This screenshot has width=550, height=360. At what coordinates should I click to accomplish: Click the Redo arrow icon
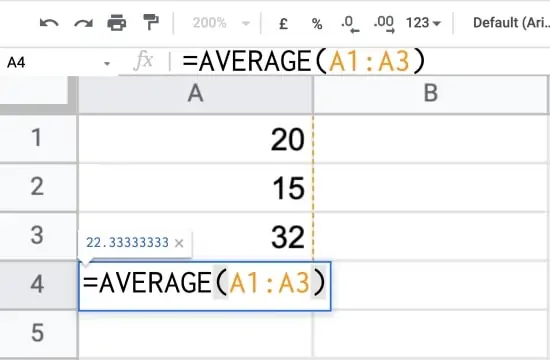click(83, 24)
